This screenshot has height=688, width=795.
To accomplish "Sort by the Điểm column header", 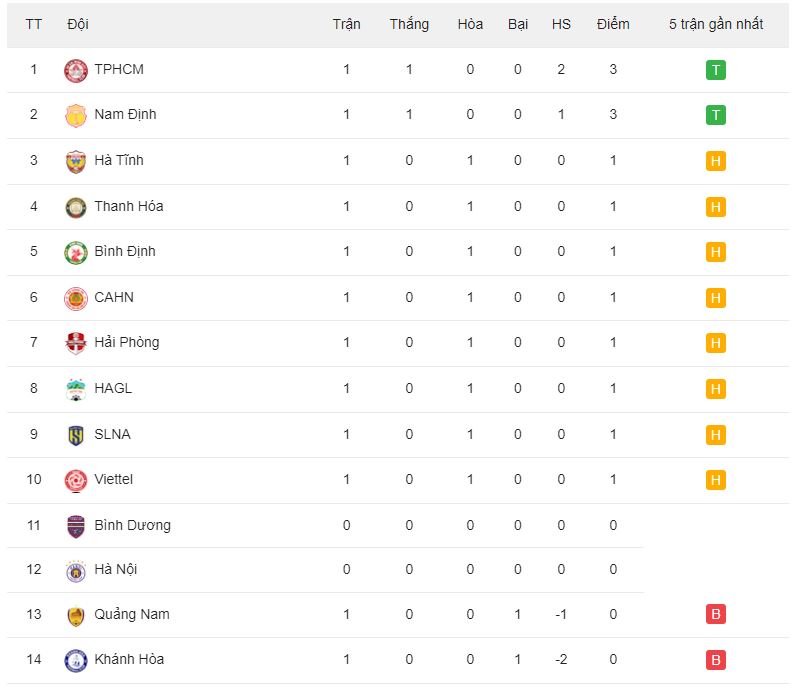I will tap(613, 24).
